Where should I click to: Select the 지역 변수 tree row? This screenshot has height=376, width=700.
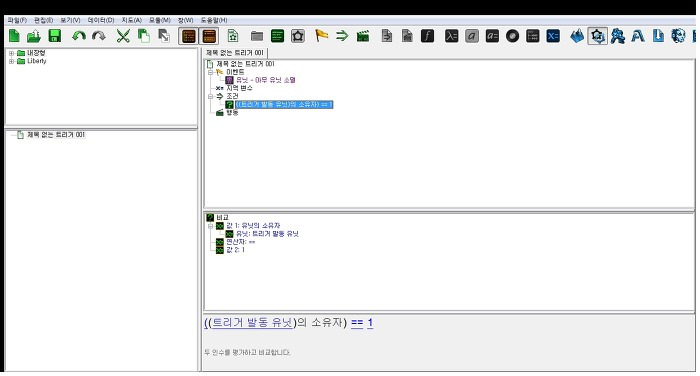pyautogui.click(x=239, y=88)
